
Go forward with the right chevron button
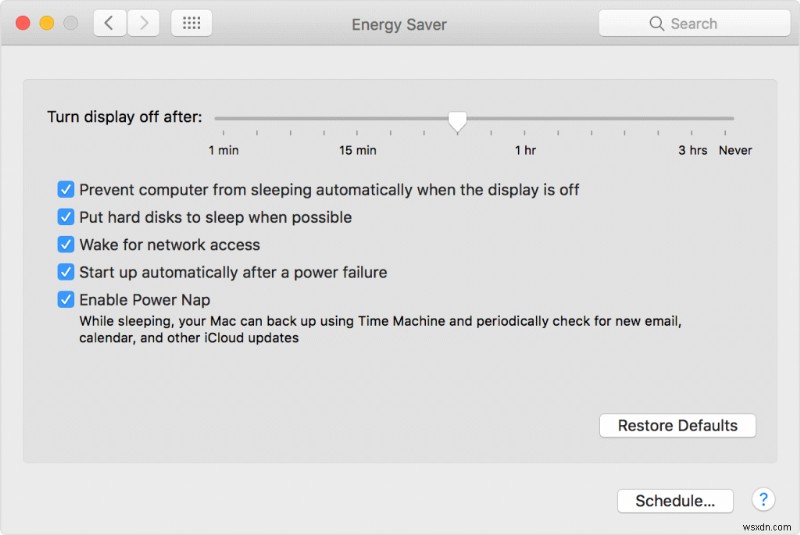coord(143,23)
